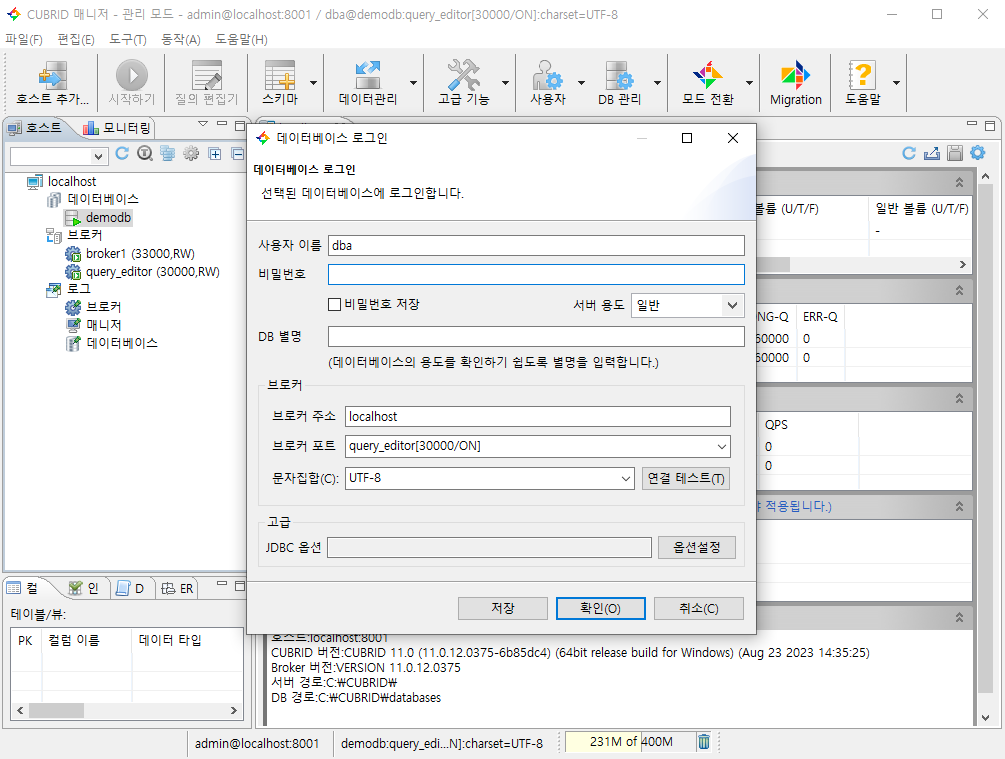The height and width of the screenshot is (759, 1005).
Task: Open the 동작(A) menu
Action: pos(180,40)
